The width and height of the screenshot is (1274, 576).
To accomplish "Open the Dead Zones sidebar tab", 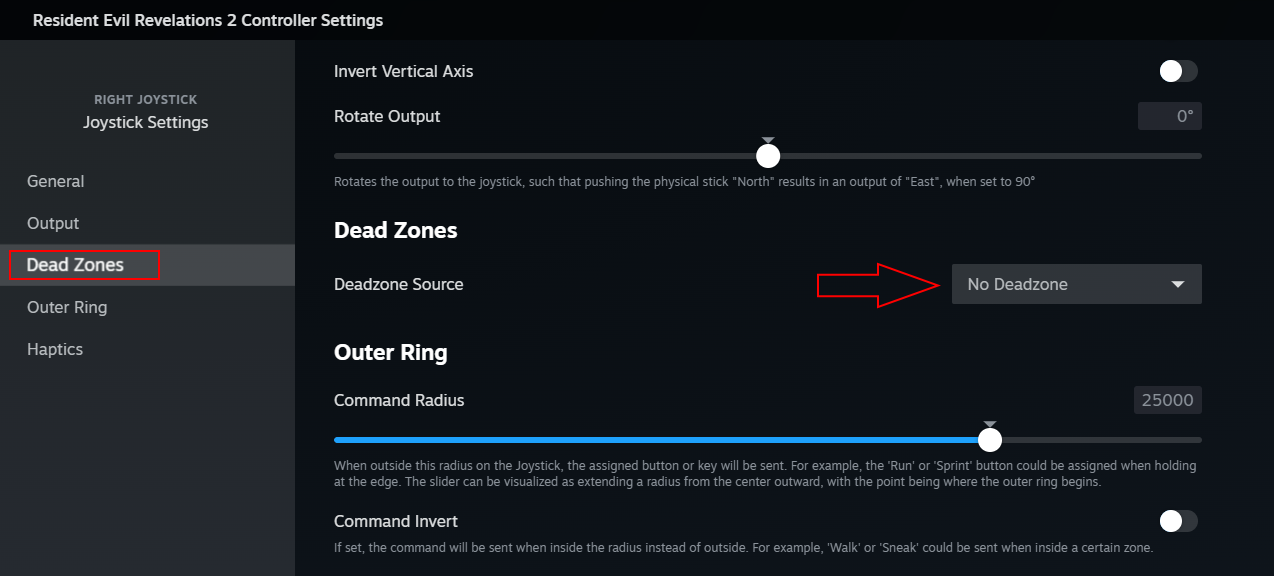I will [x=76, y=265].
